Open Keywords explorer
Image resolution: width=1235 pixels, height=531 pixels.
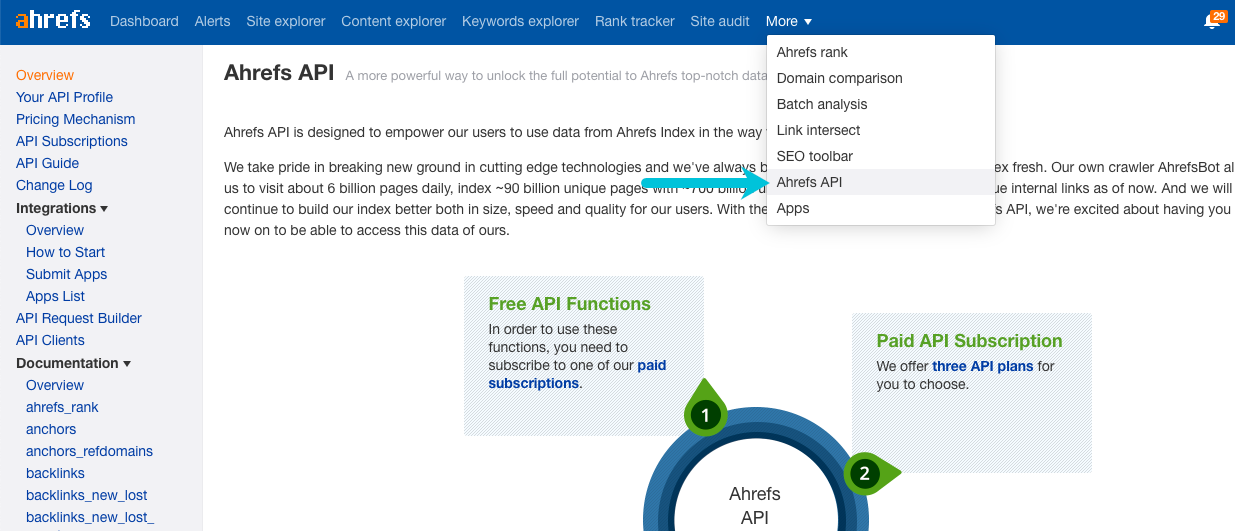[x=520, y=21]
